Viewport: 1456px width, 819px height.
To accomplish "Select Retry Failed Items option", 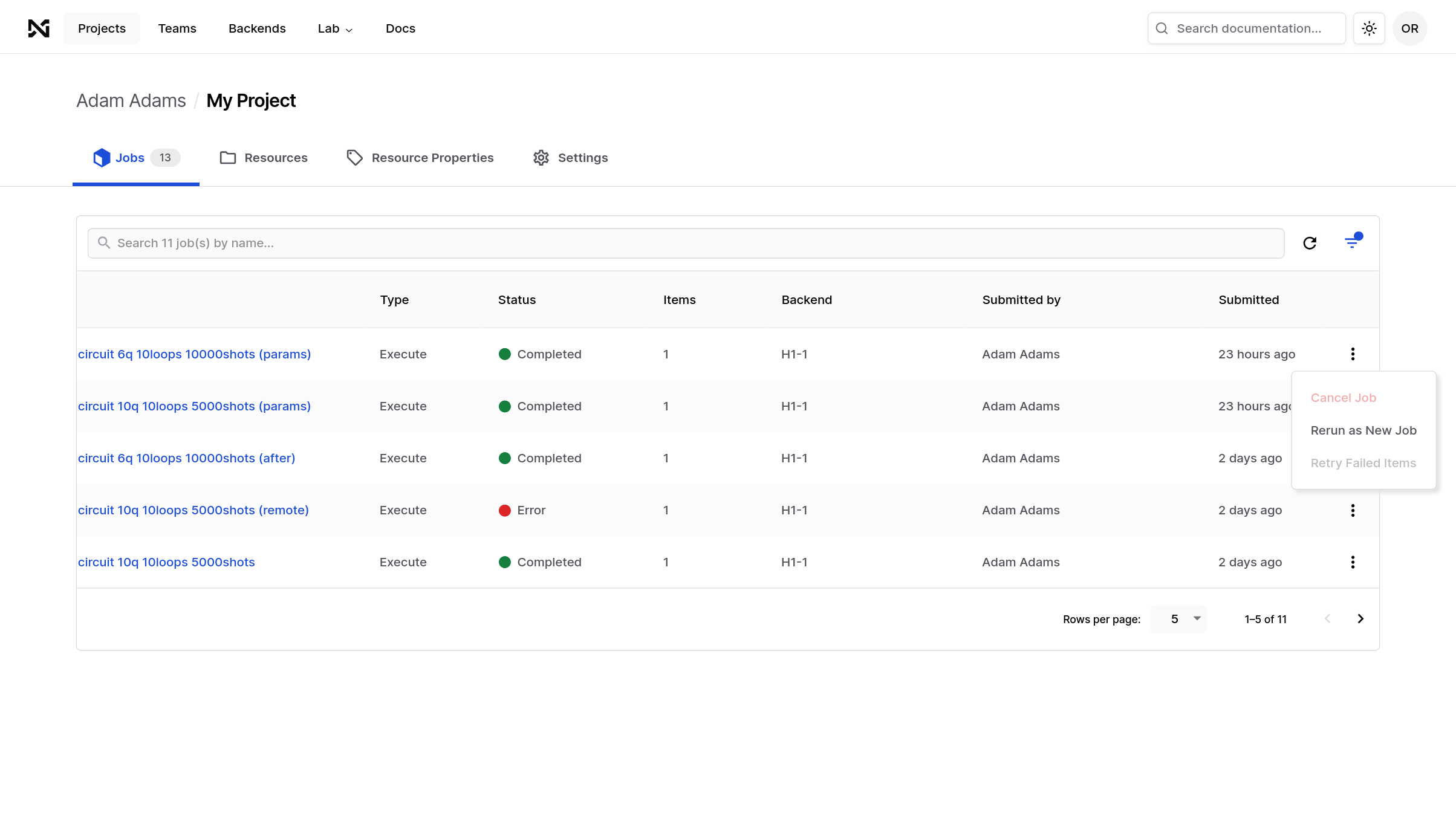I will pyautogui.click(x=1363, y=463).
